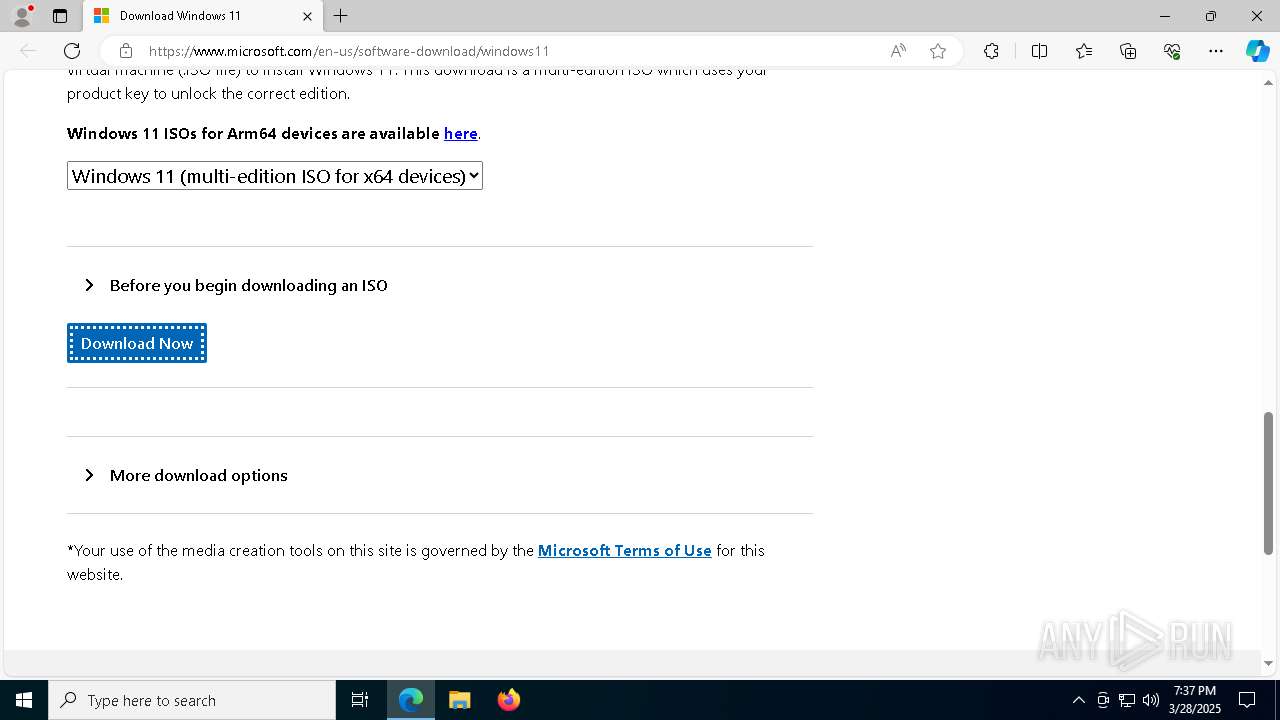Open the Favorites list
Screen dimensions: 1280x720
tap(1084, 51)
